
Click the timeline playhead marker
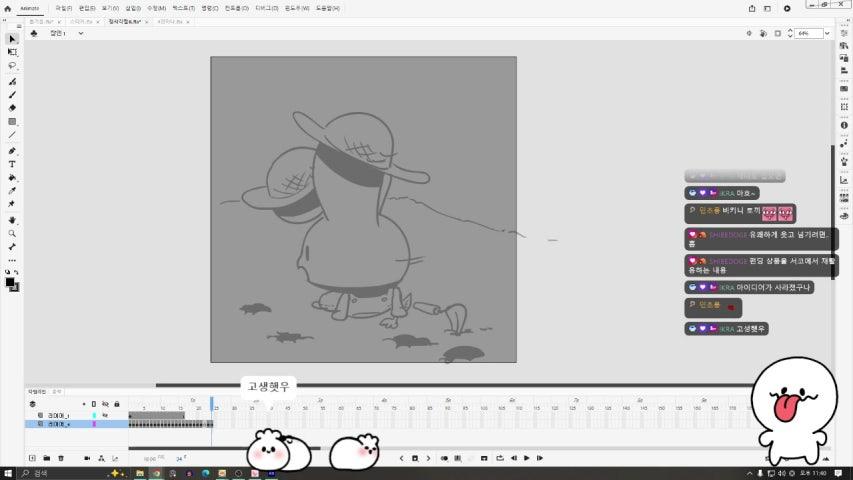click(x=212, y=403)
